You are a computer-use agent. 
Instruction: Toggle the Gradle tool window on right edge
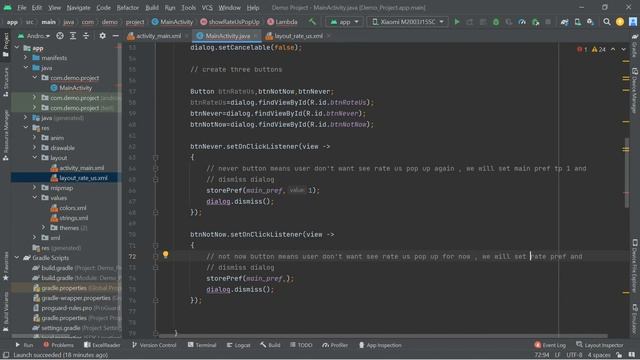[635, 45]
